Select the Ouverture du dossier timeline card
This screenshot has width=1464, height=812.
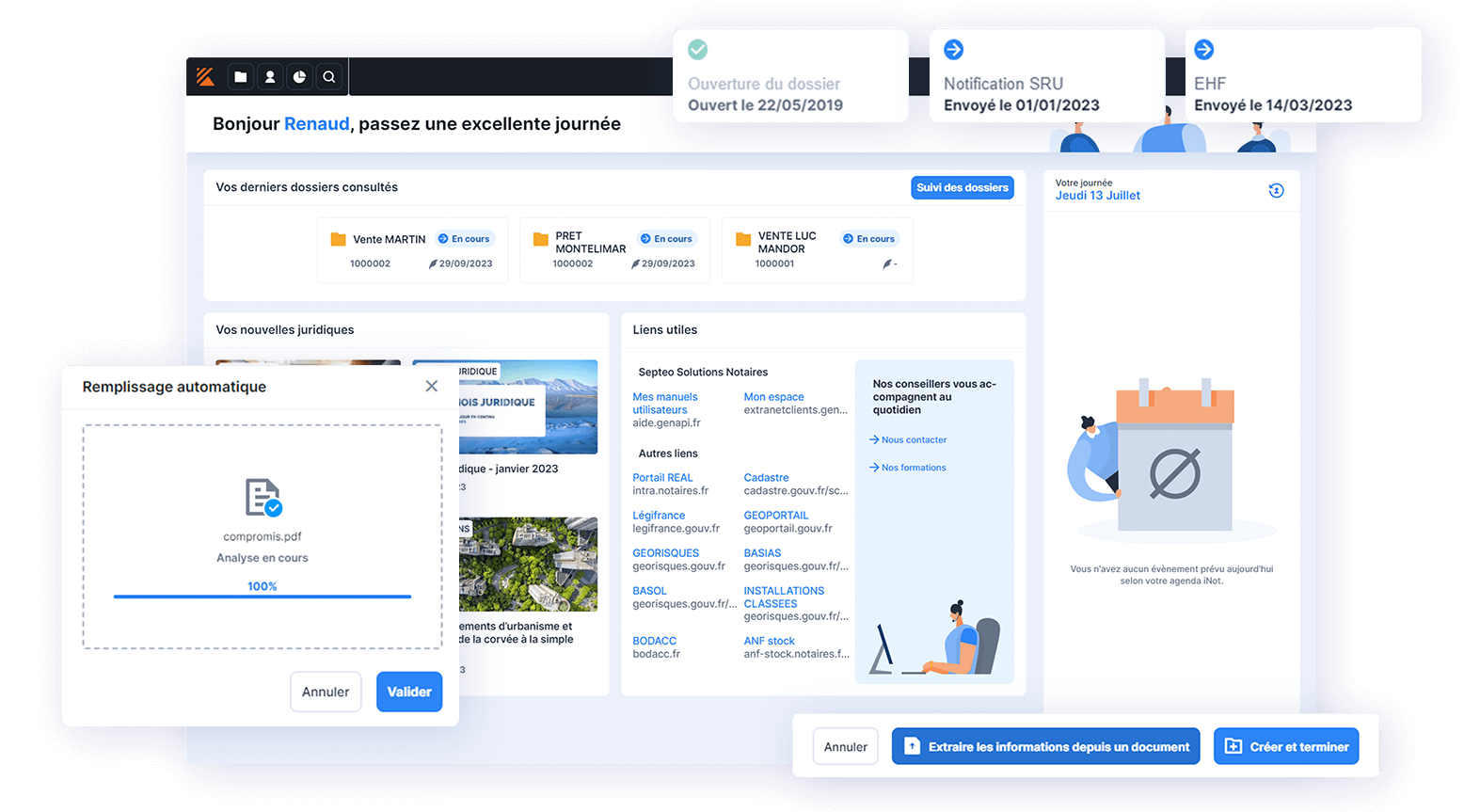[790, 75]
